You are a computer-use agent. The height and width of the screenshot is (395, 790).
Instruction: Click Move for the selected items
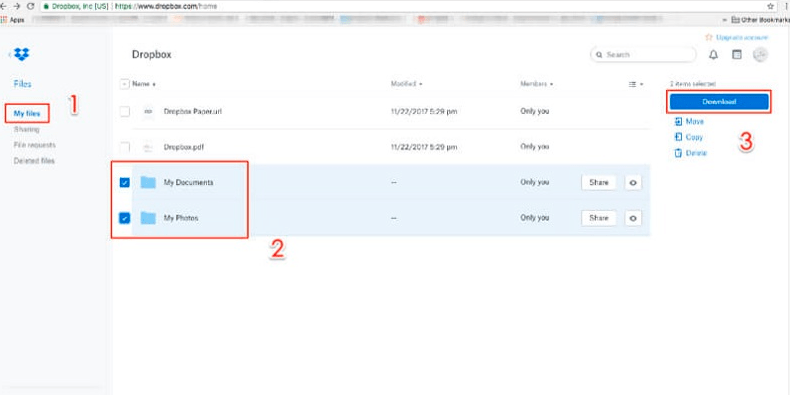689,121
